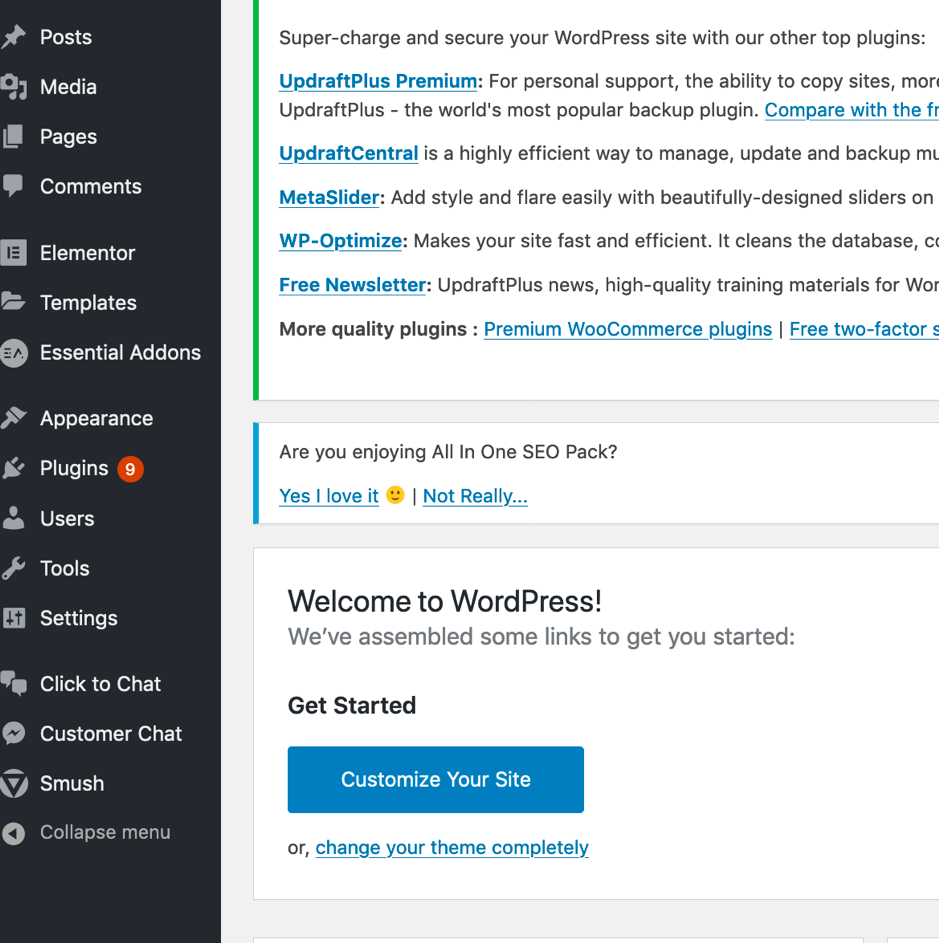
Task: Click the plugins update count badge
Action: click(131, 469)
